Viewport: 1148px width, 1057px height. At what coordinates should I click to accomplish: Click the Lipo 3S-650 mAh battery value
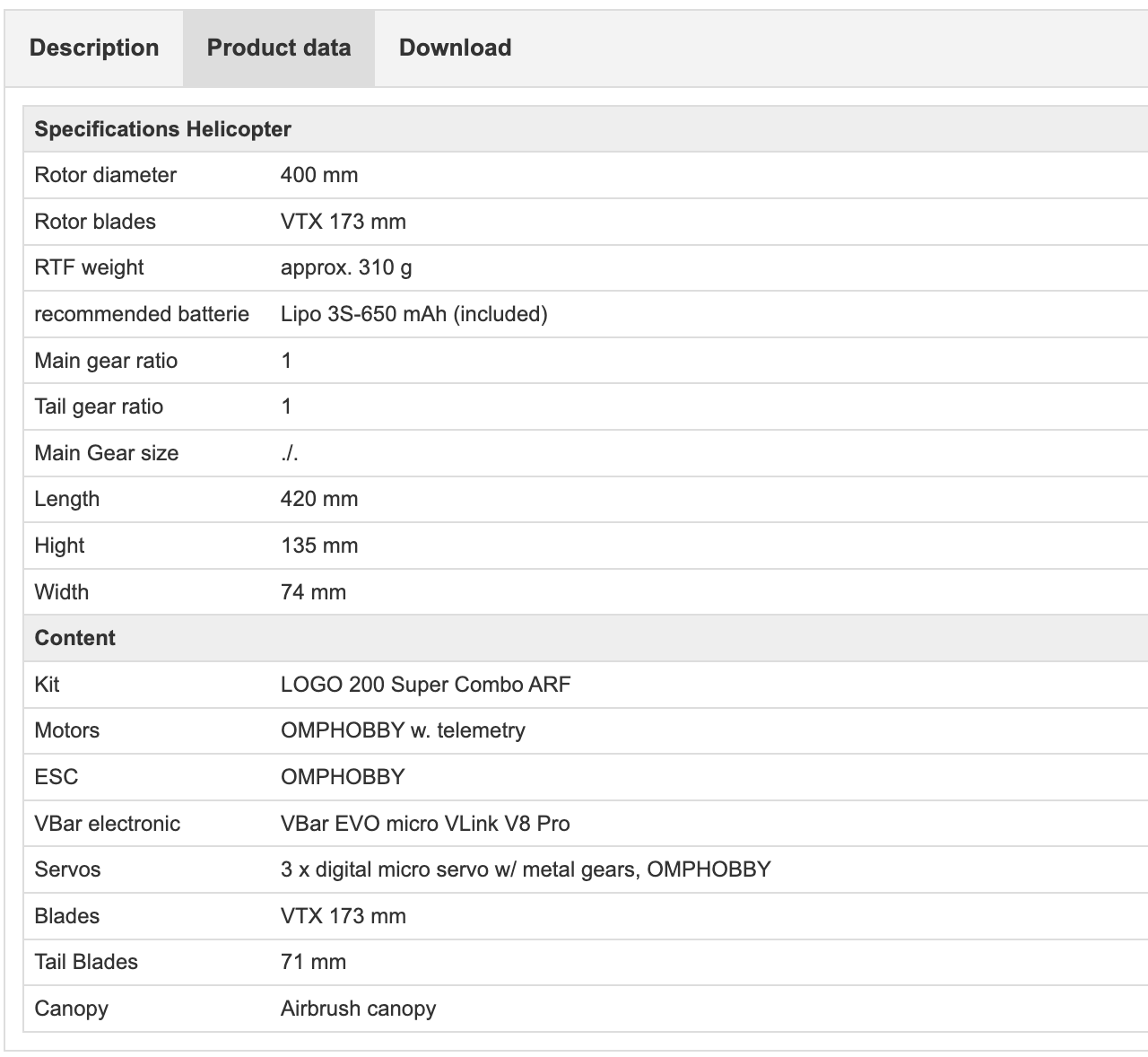[x=413, y=314]
